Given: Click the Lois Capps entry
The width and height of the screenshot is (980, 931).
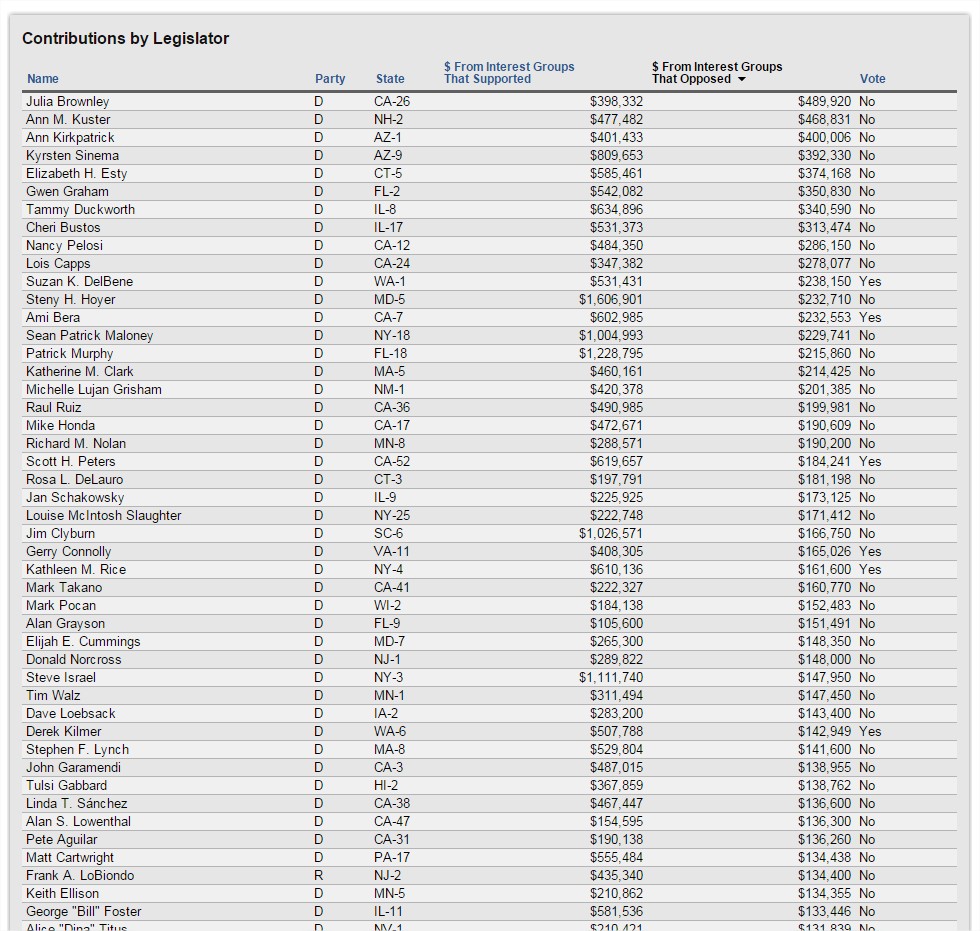Looking at the screenshot, I should pyautogui.click(x=58, y=264).
